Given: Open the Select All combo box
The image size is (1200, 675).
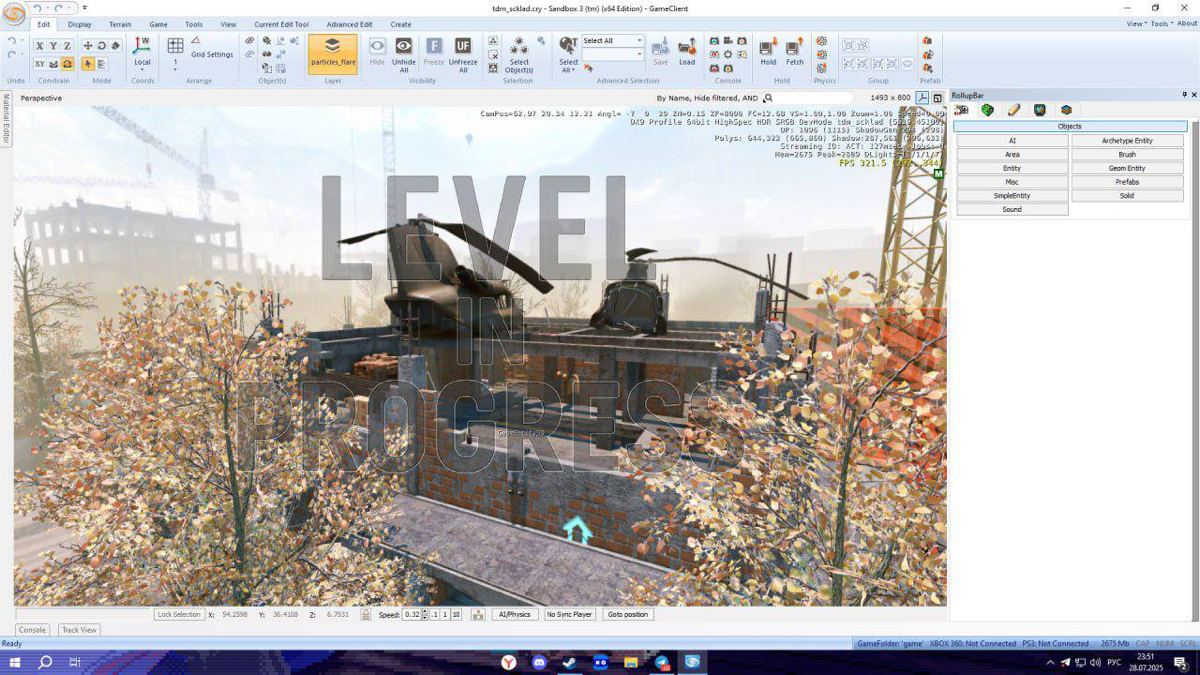Looking at the screenshot, I should (613, 41).
